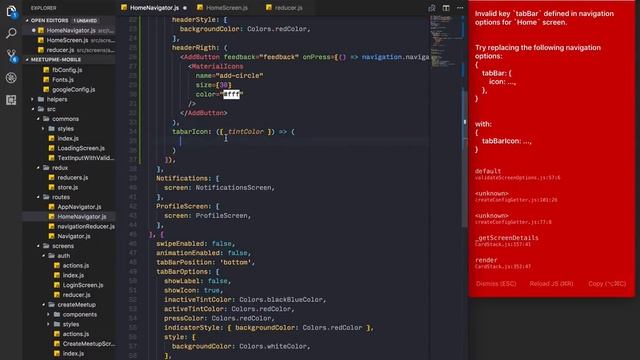Screen dimensions: 640x360
Task: Open the Debug view in activity bar
Action: 11,78
